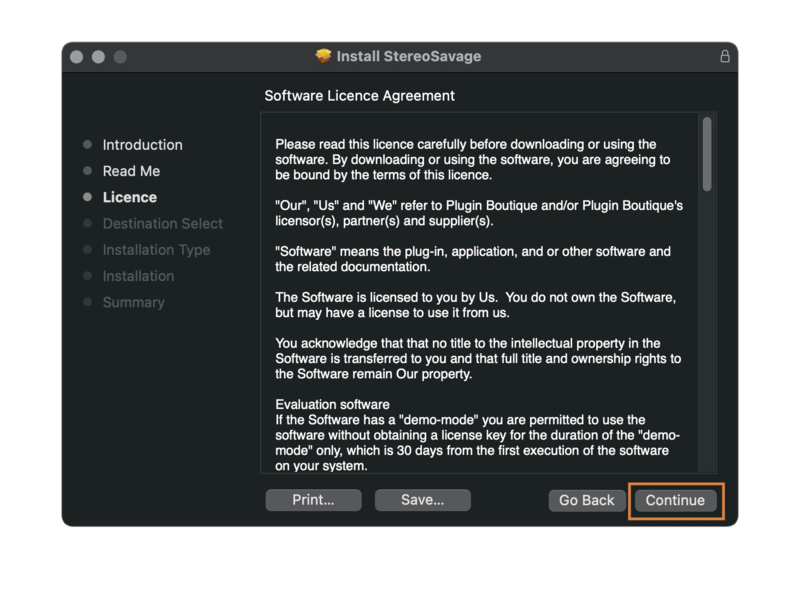Click the Summary step in sidebar
Screen dimensions: 800x608
coord(133,302)
